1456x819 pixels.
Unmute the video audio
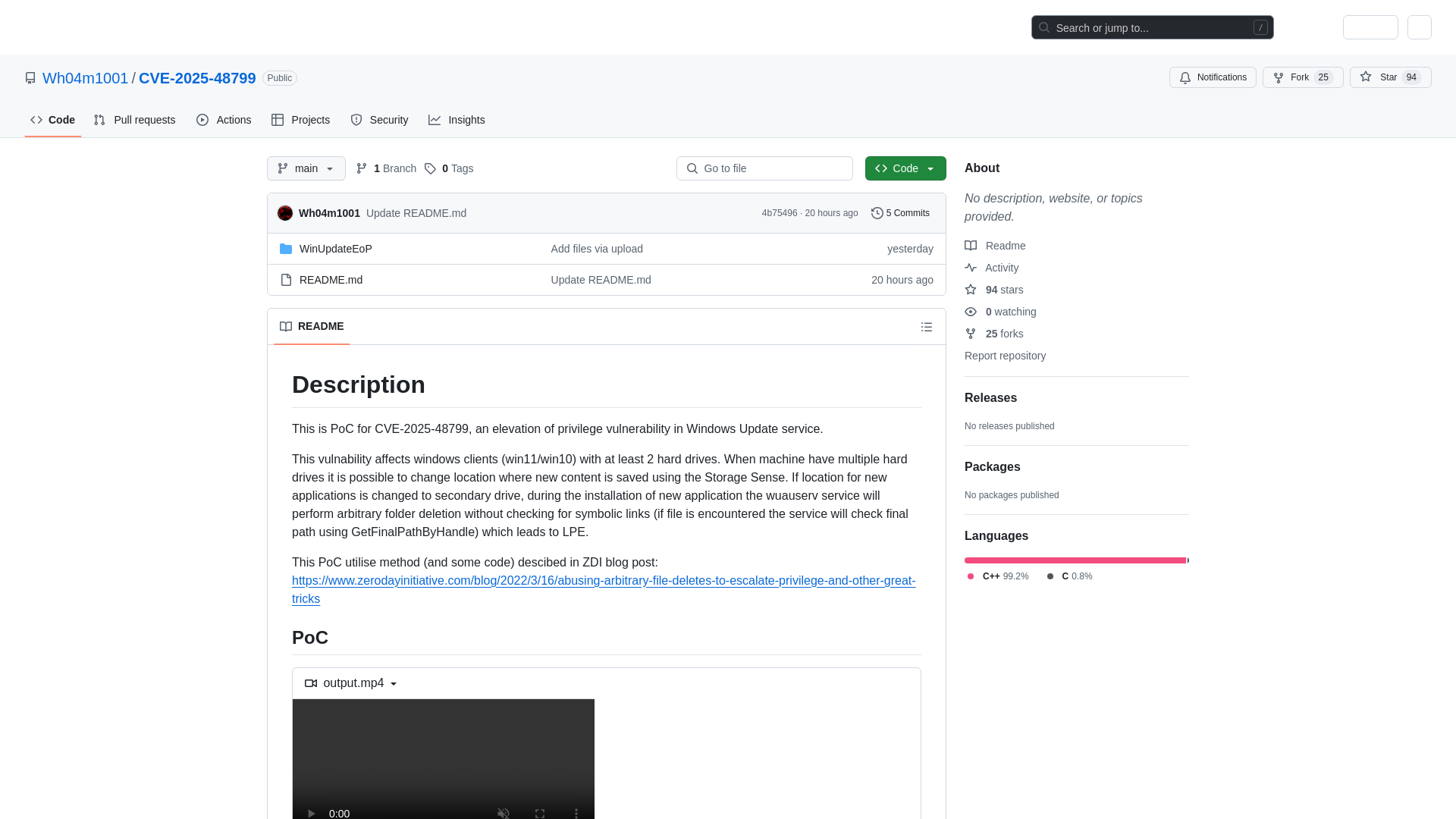[504, 813]
